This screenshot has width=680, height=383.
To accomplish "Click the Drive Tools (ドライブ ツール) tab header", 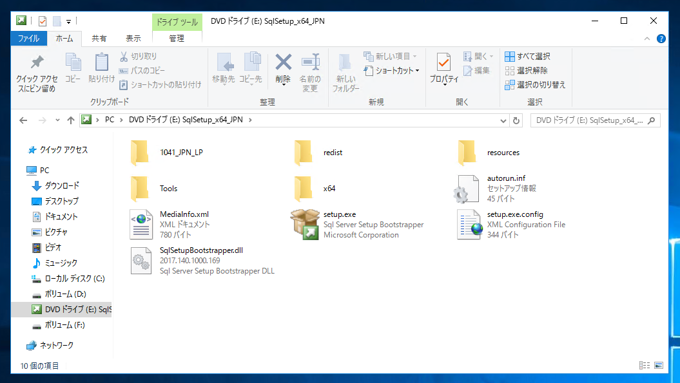I will tap(177, 22).
